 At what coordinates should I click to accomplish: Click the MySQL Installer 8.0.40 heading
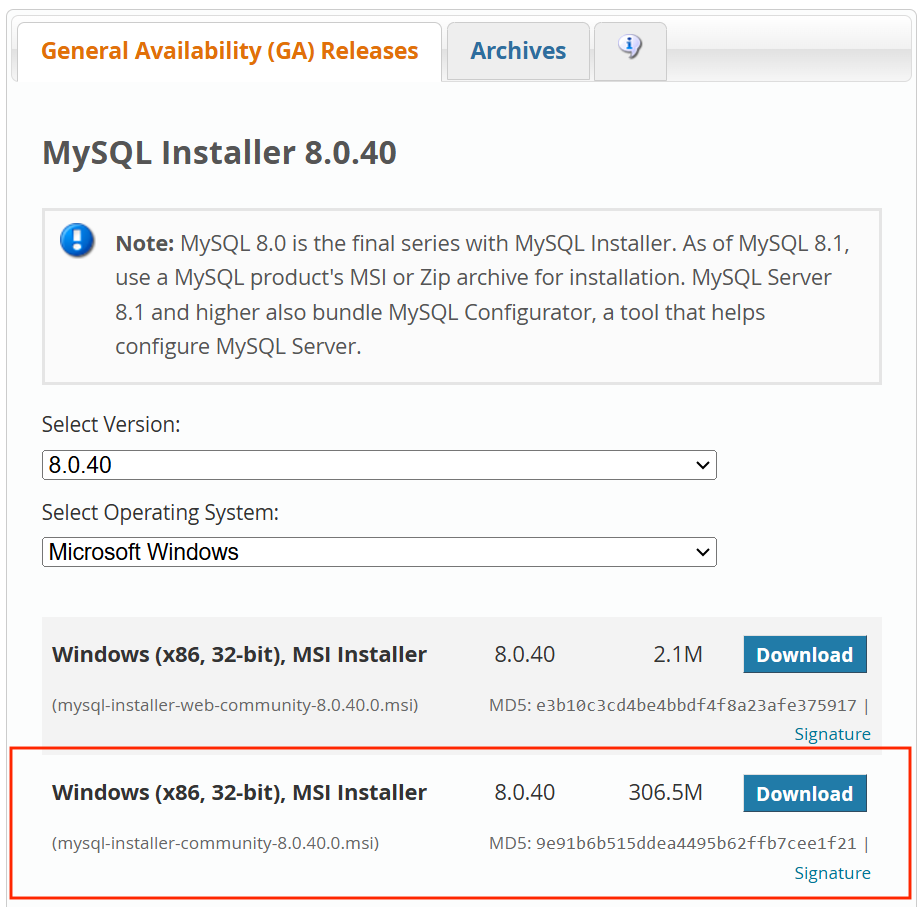pos(219,153)
